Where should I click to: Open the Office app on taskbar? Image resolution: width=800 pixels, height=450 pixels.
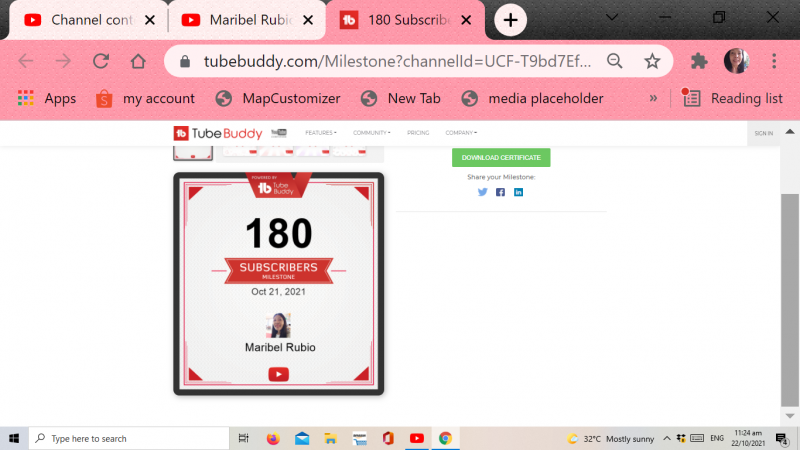coord(388,438)
